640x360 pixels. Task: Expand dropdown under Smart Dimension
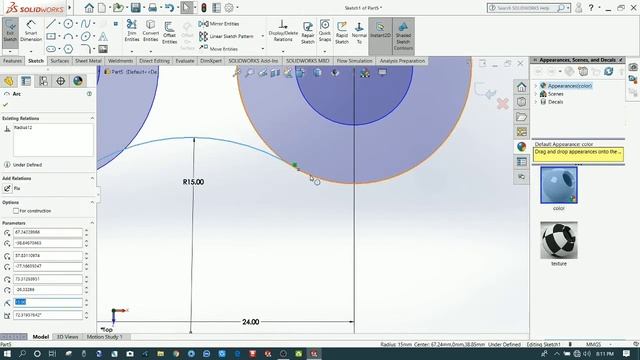(x=31, y=51)
